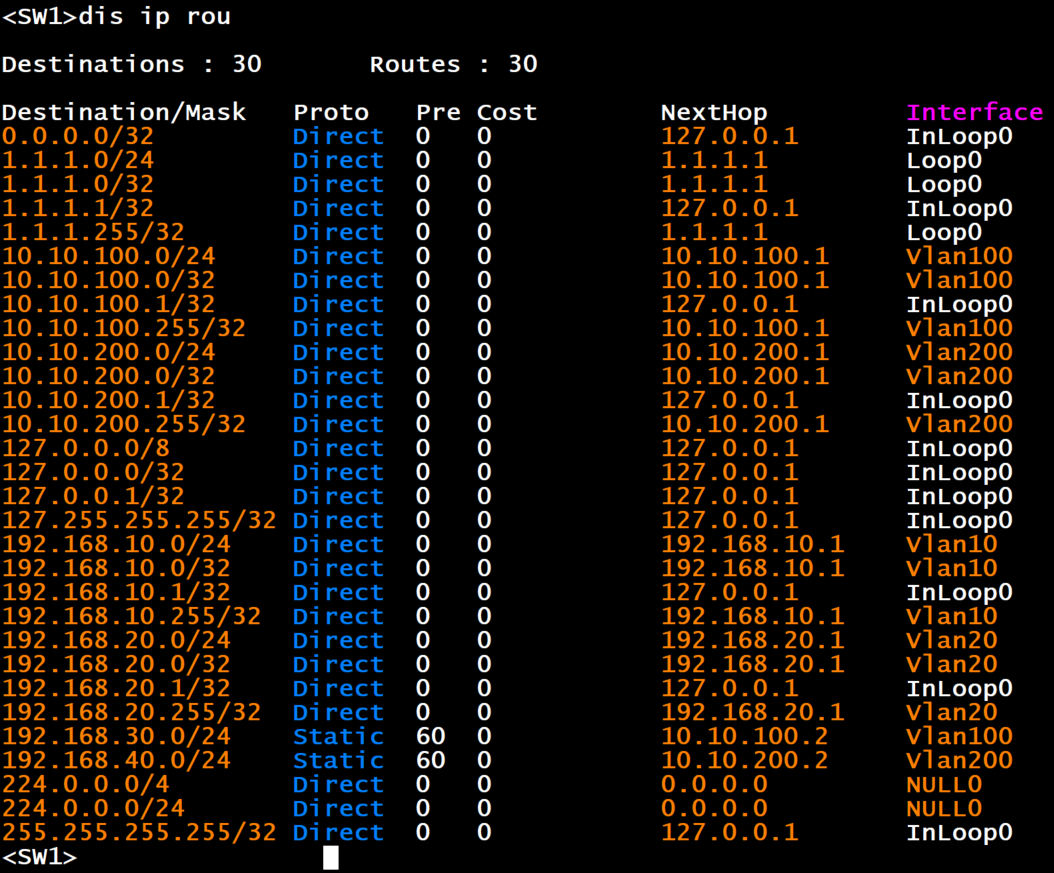Click Vlan100 interface on 192.168.30.0/24 row
The width and height of the screenshot is (1054, 873).
point(959,737)
